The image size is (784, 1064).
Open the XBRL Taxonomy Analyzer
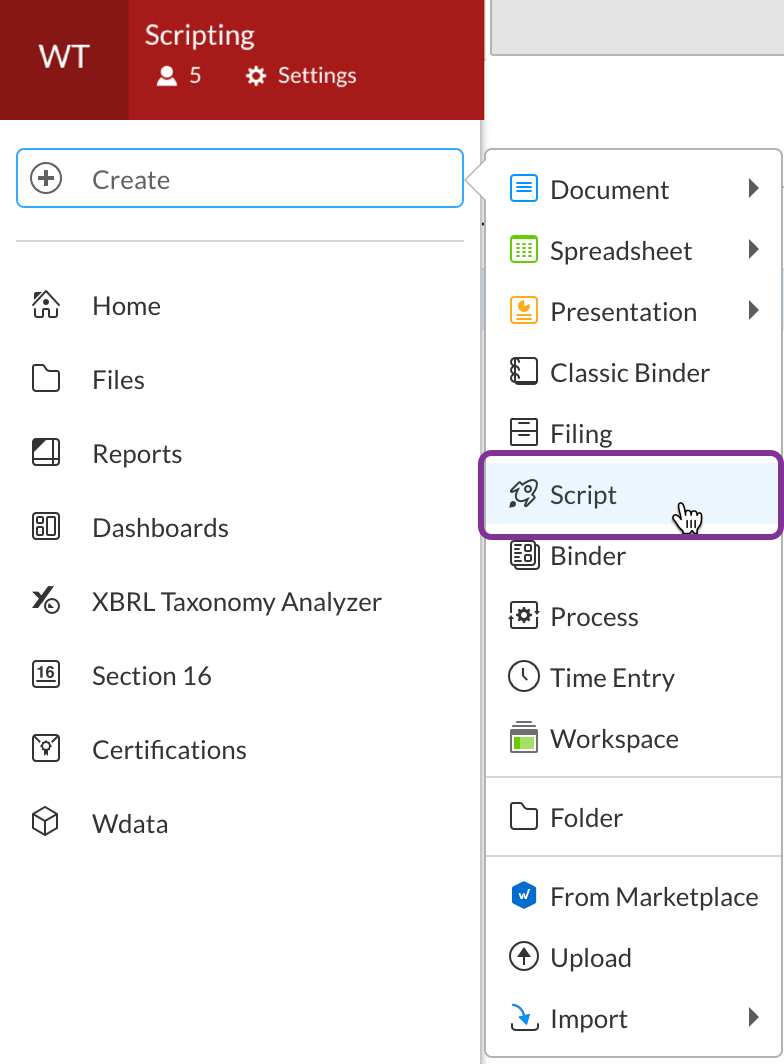tap(236, 602)
